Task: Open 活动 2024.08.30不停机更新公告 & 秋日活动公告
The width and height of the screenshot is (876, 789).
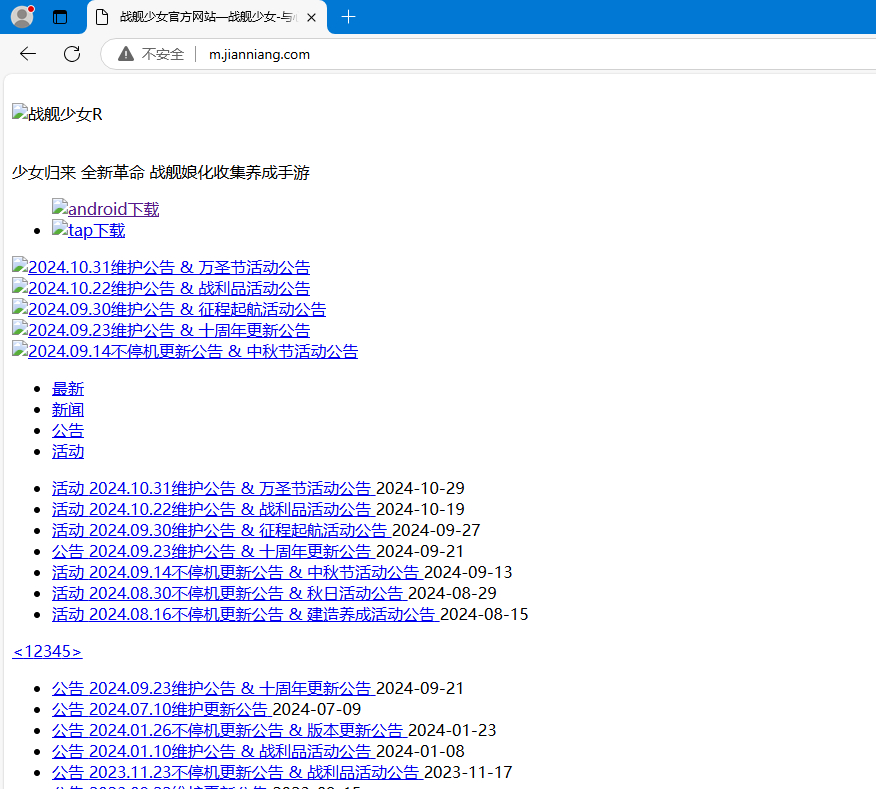Action: coord(230,593)
